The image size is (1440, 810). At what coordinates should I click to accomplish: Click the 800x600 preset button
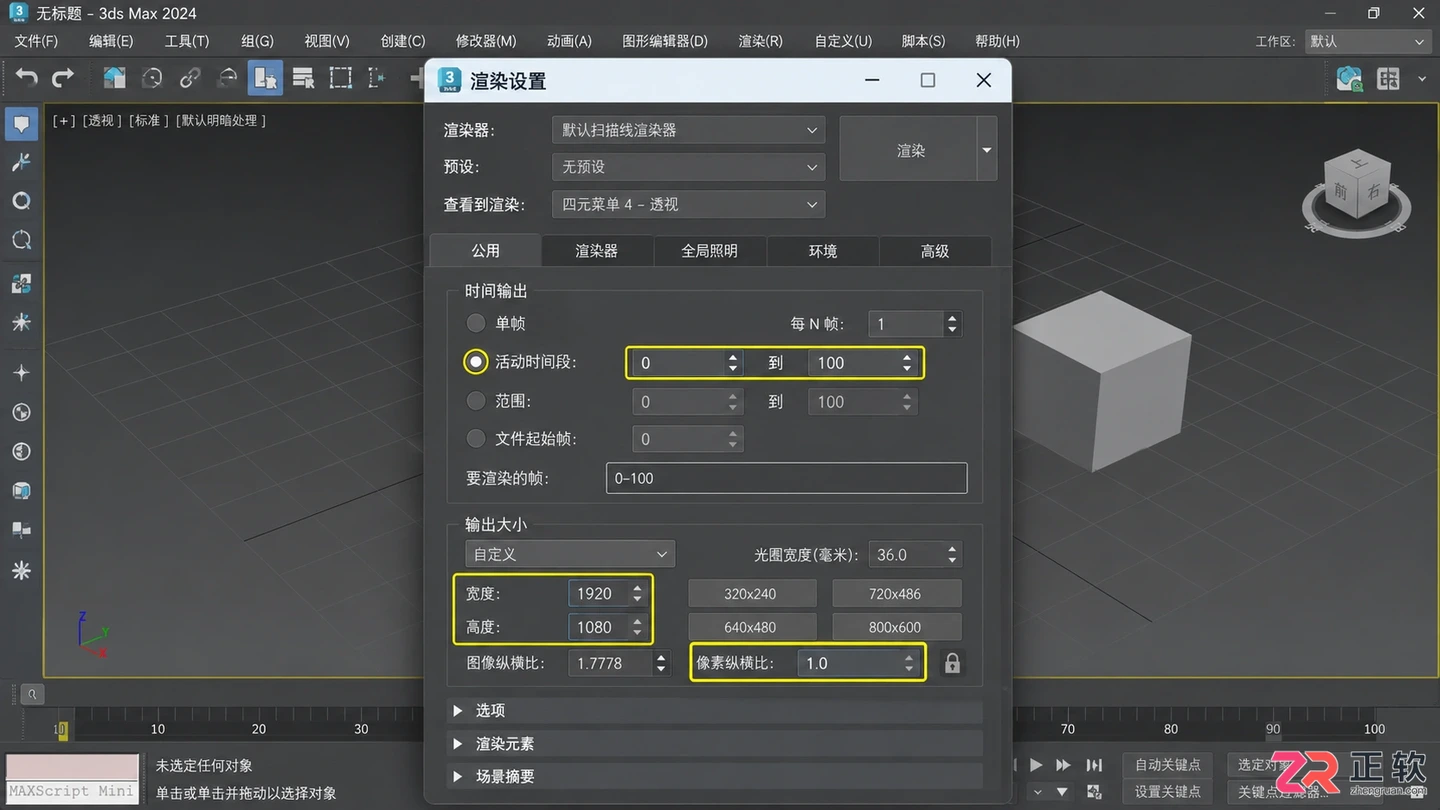895,627
